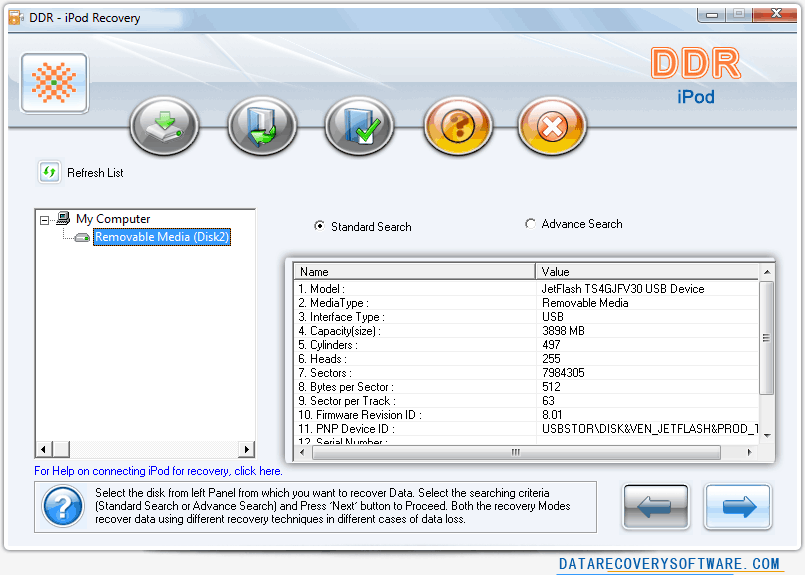This screenshot has width=805, height=575.
Task: Click the My Computer icon in tree
Action: tap(63, 218)
